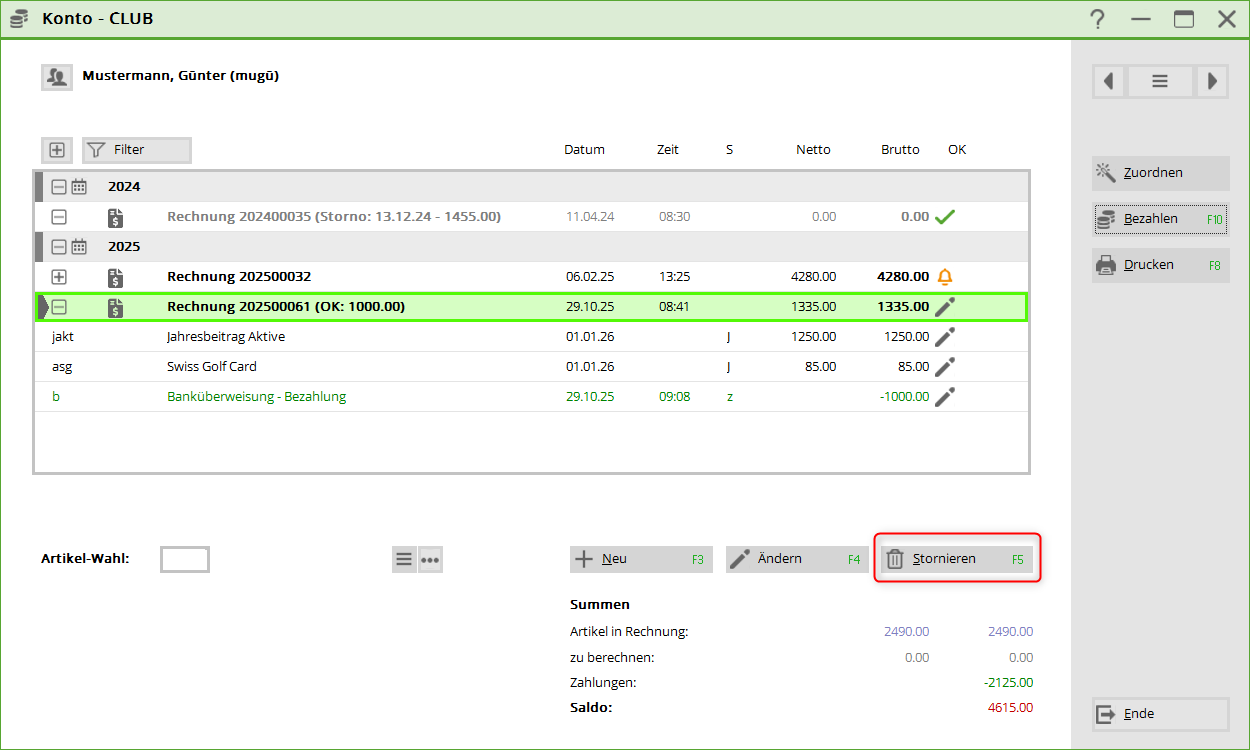The height and width of the screenshot is (750, 1250).
Task: Click the bell icon on Rechnung 202500032
Action: coord(944,277)
